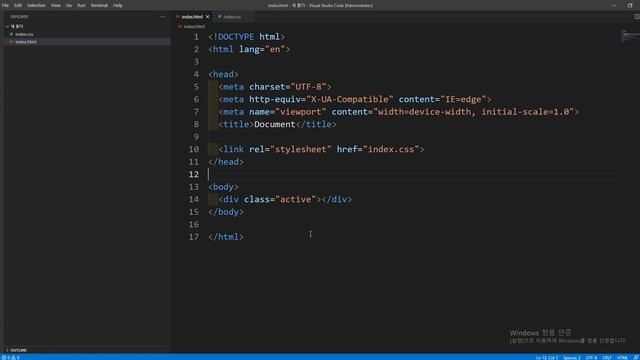Viewport: 640px width, 360px height.
Task: Click the closing body tag
Action: [x=226, y=212]
